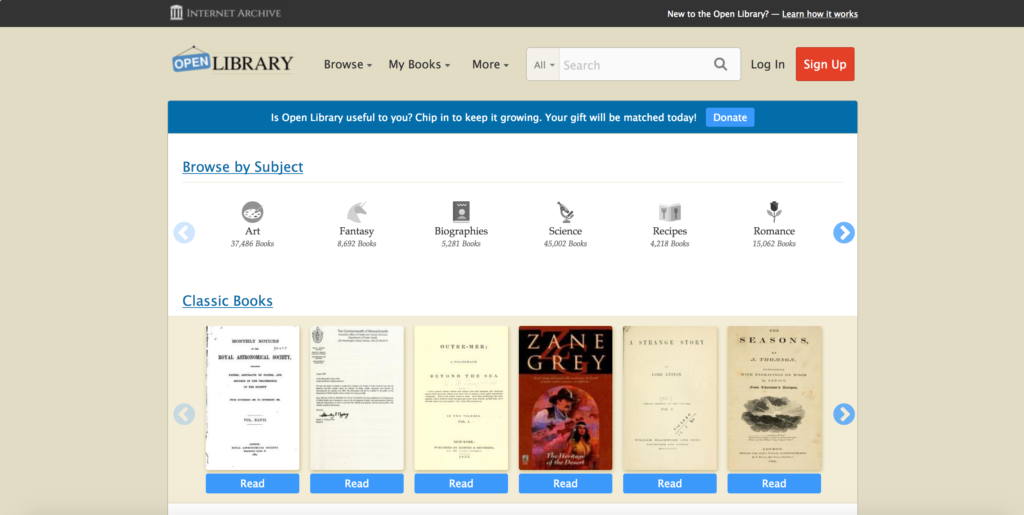Viewport: 1024px width, 515px height.
Task: Expand the More dropdown menu
Action: click(x=490, y=64)
